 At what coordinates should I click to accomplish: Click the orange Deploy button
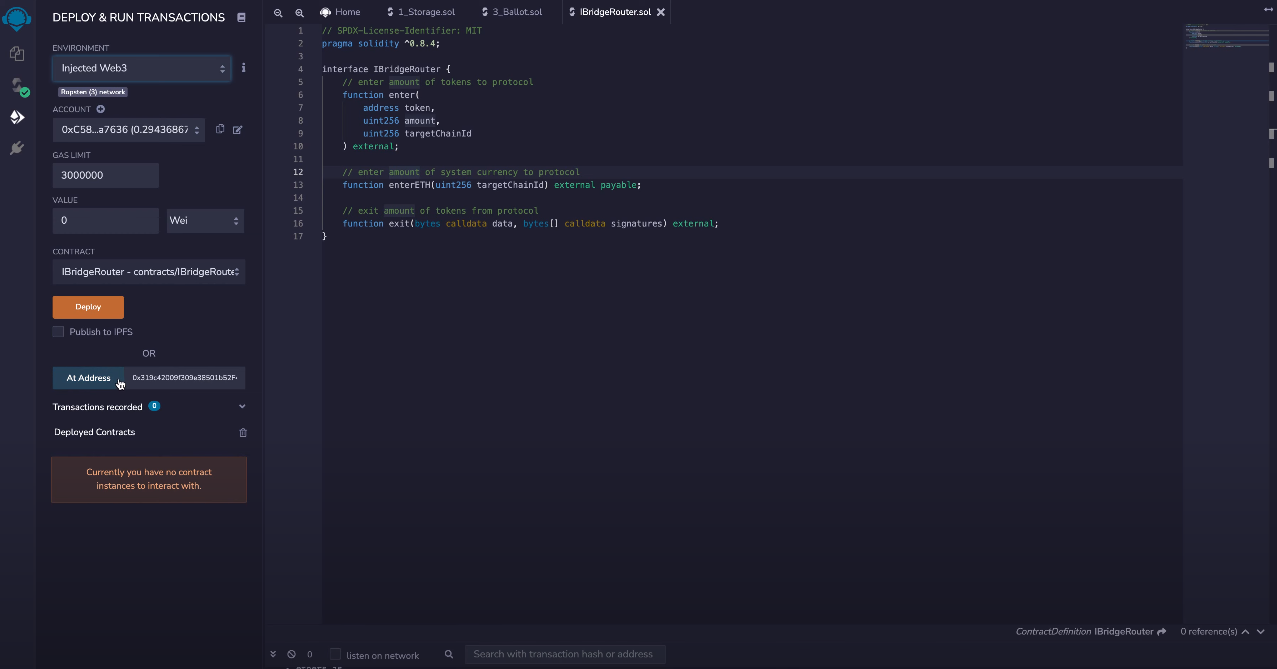point(88,307)
